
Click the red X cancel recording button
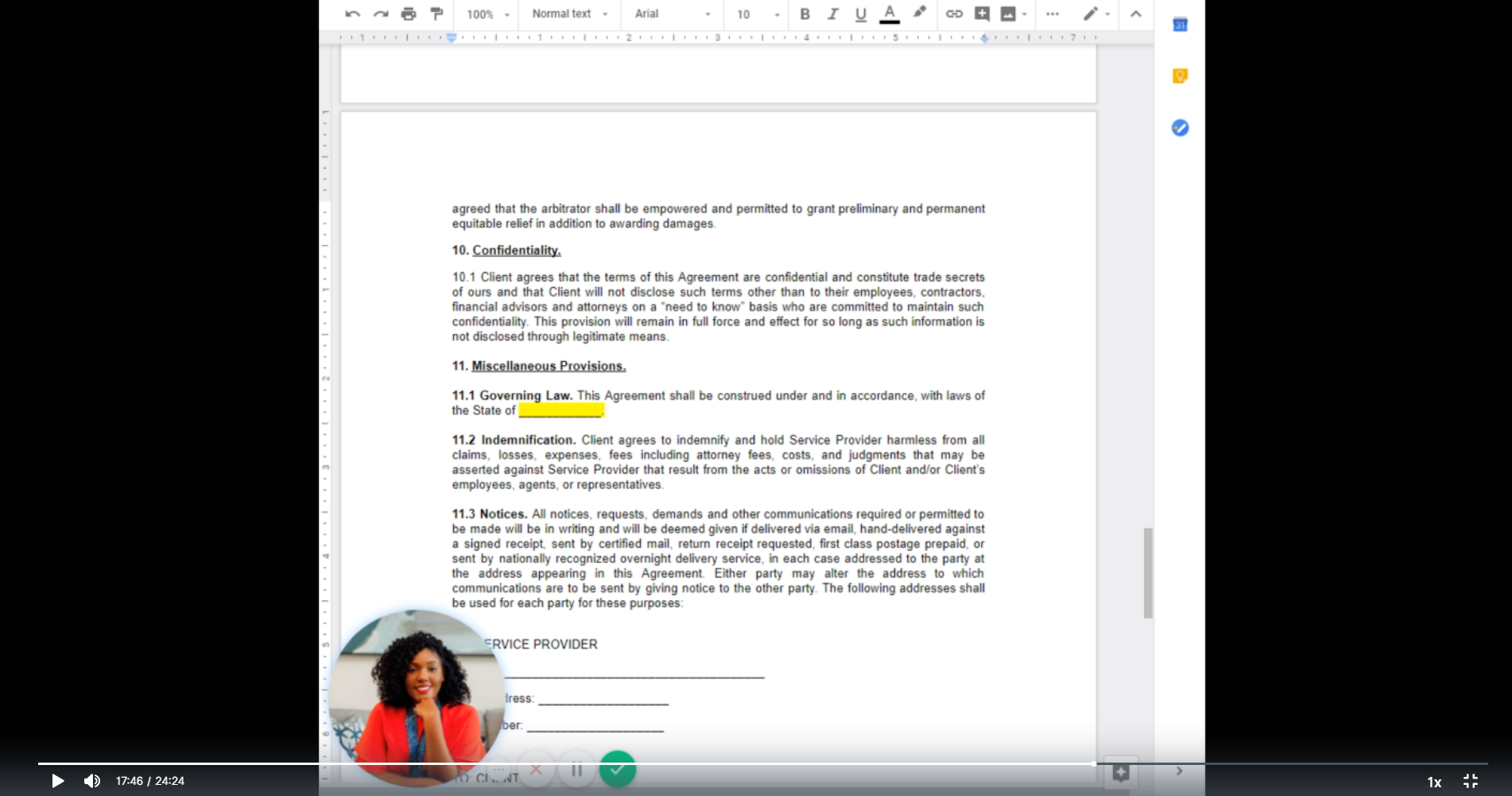(537, 769)
